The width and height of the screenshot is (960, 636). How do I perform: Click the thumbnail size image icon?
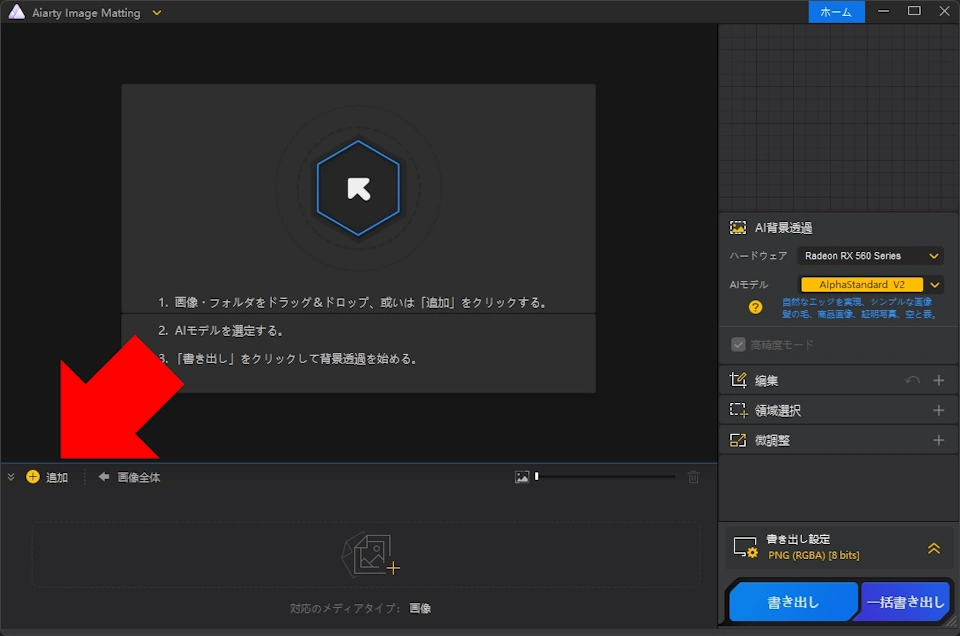point(522,477)
